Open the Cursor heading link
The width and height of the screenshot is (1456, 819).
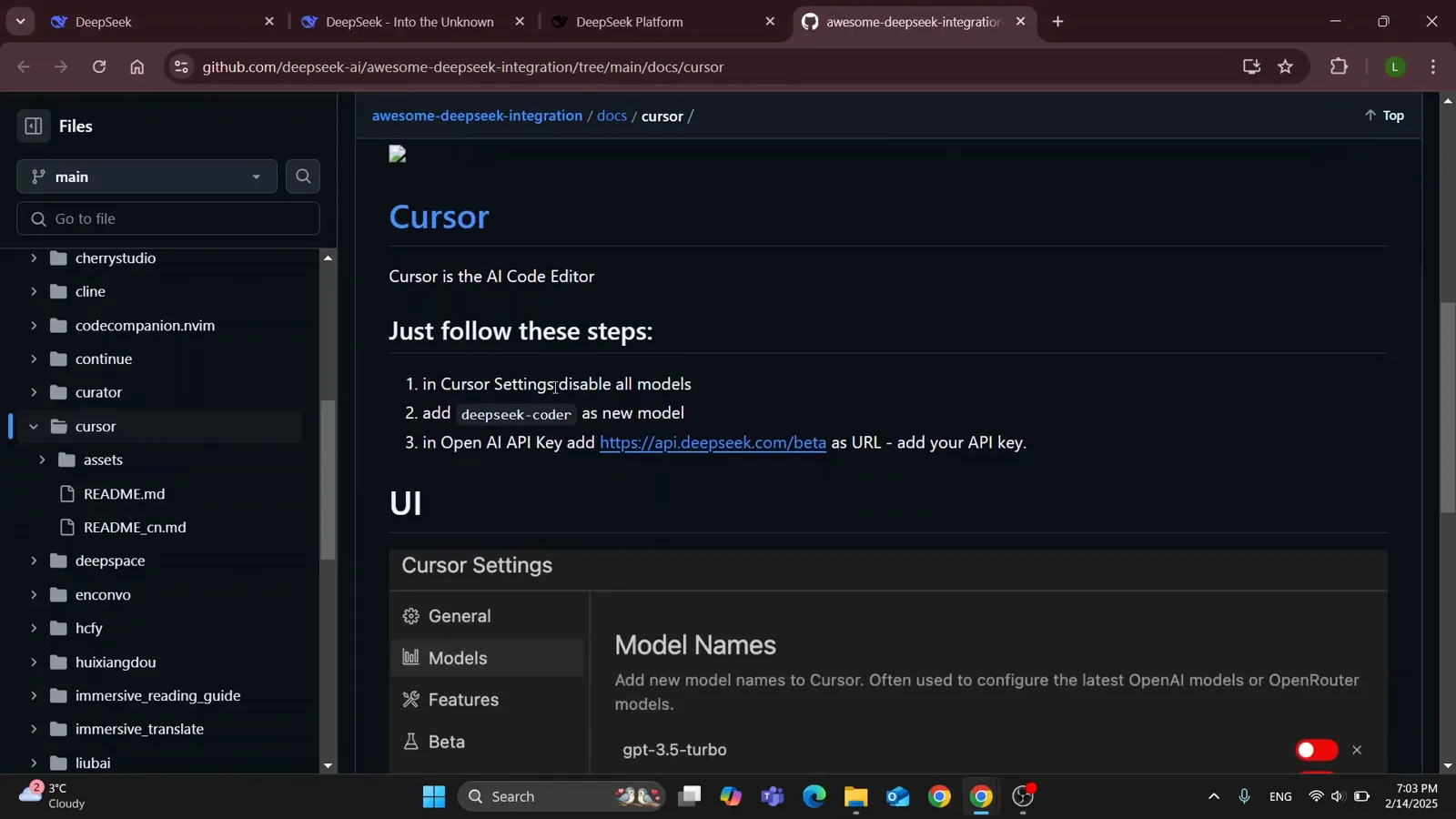coord(439,217)
